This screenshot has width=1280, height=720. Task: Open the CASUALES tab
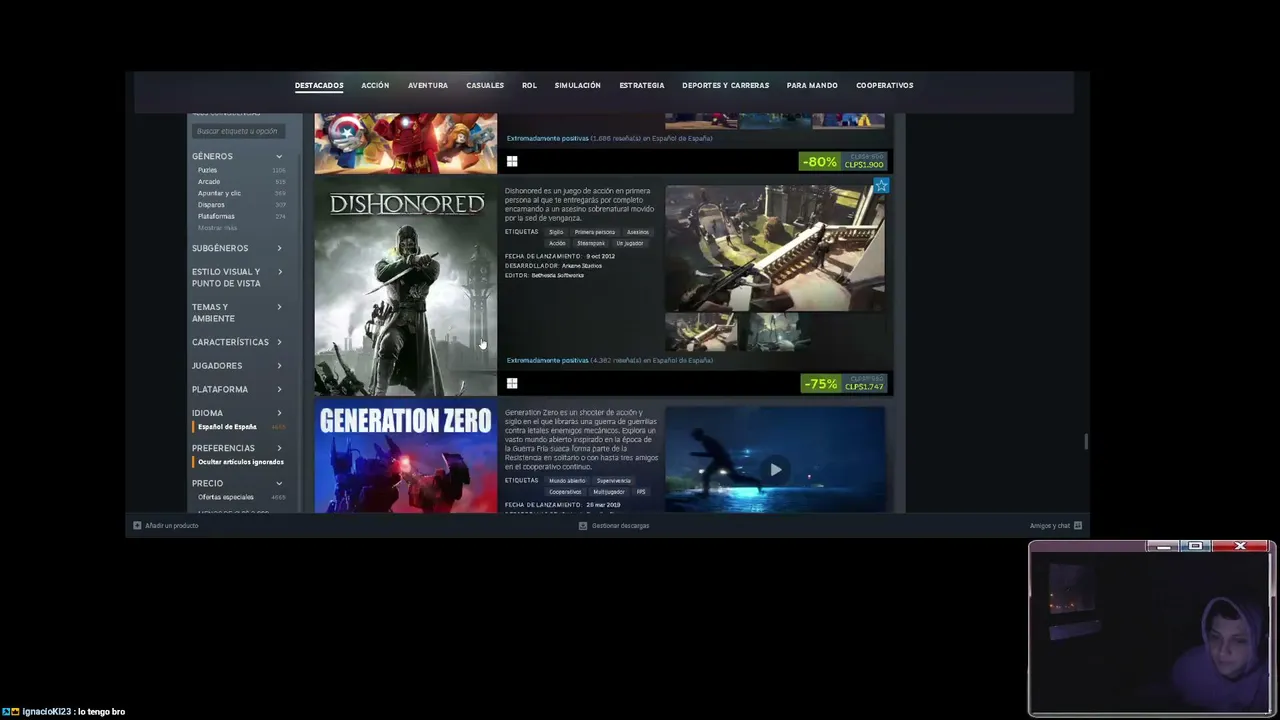(485, 86)
